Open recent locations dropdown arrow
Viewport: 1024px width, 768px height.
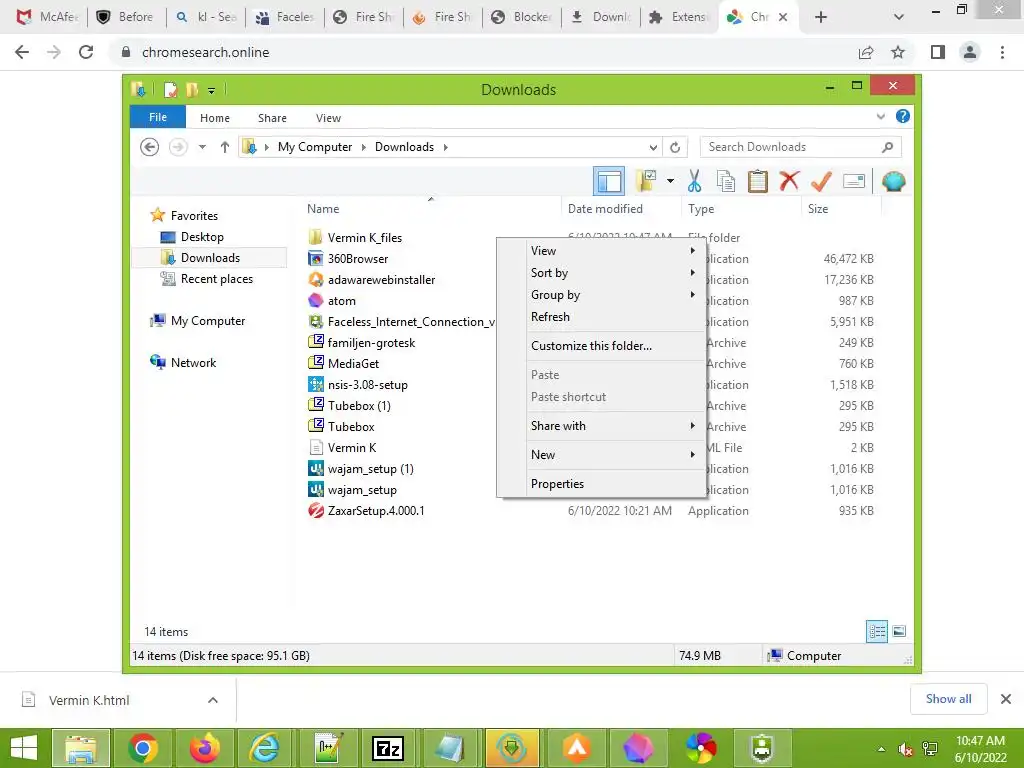coord(202,147)
